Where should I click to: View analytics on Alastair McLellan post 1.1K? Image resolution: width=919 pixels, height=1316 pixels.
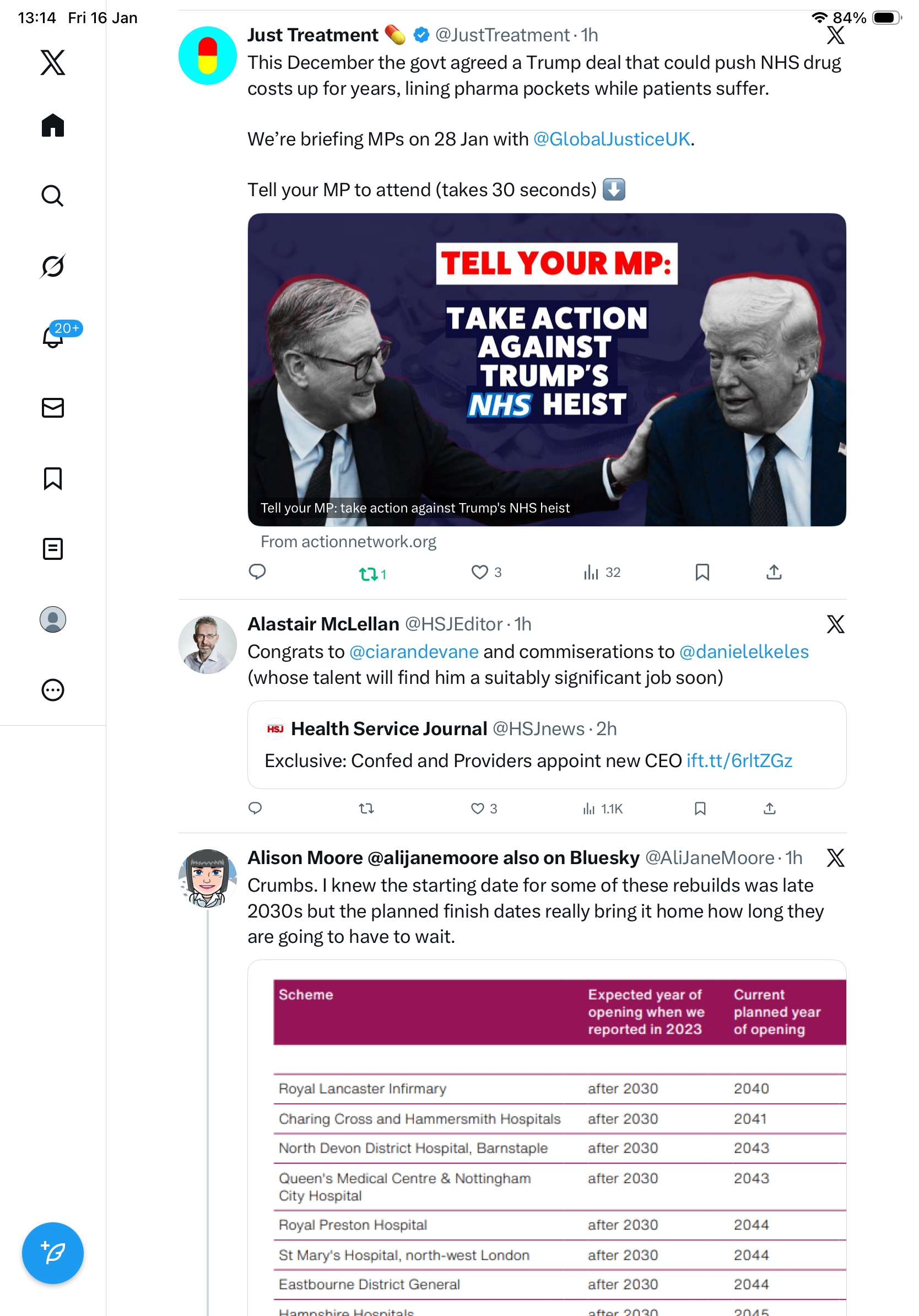tap(603, 809)
